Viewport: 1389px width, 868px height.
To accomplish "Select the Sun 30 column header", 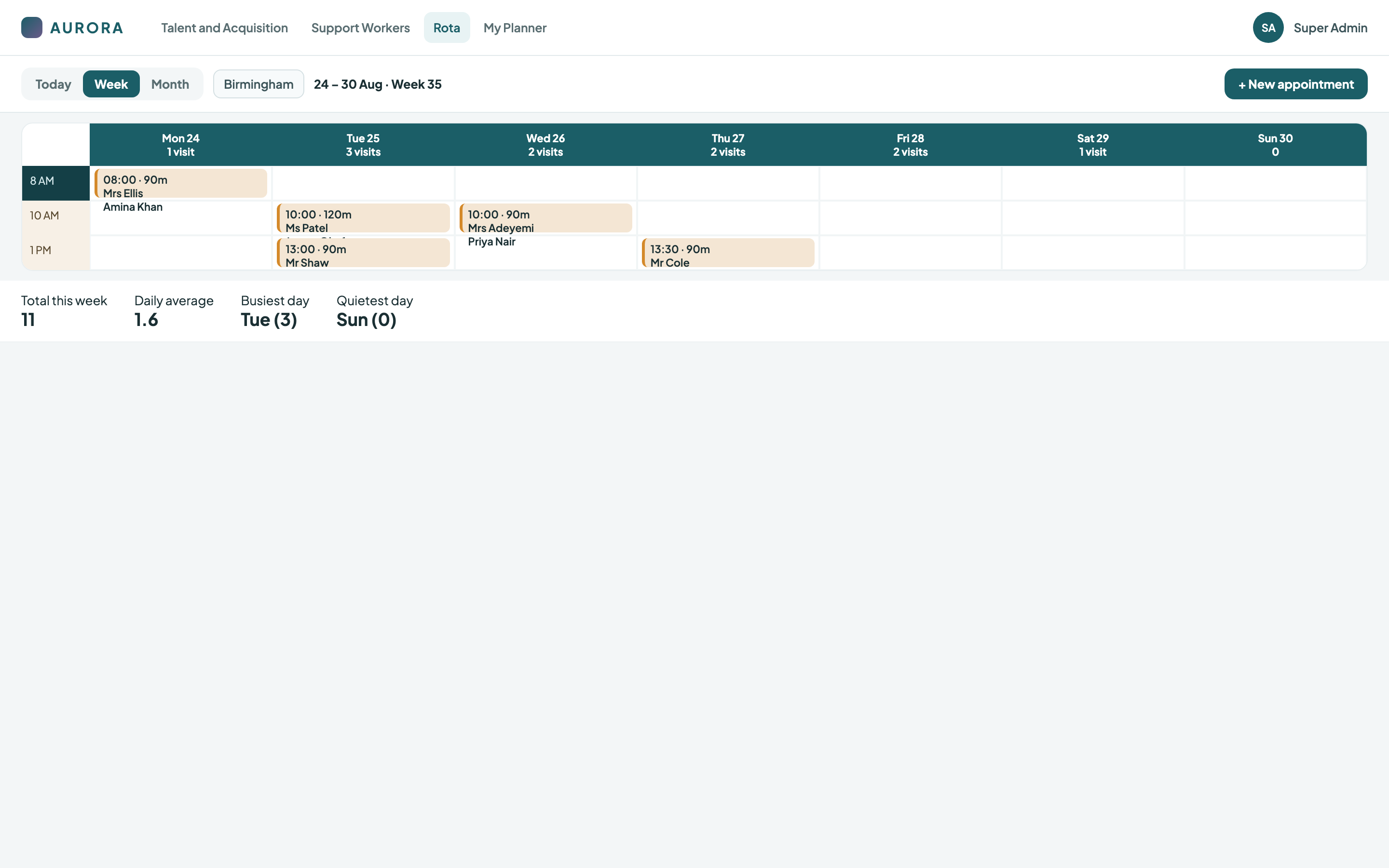I will 1275,145.
